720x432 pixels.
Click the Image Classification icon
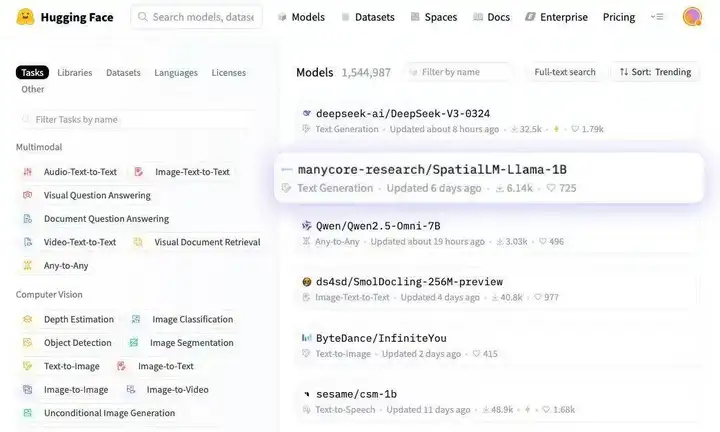coord(136,319)
